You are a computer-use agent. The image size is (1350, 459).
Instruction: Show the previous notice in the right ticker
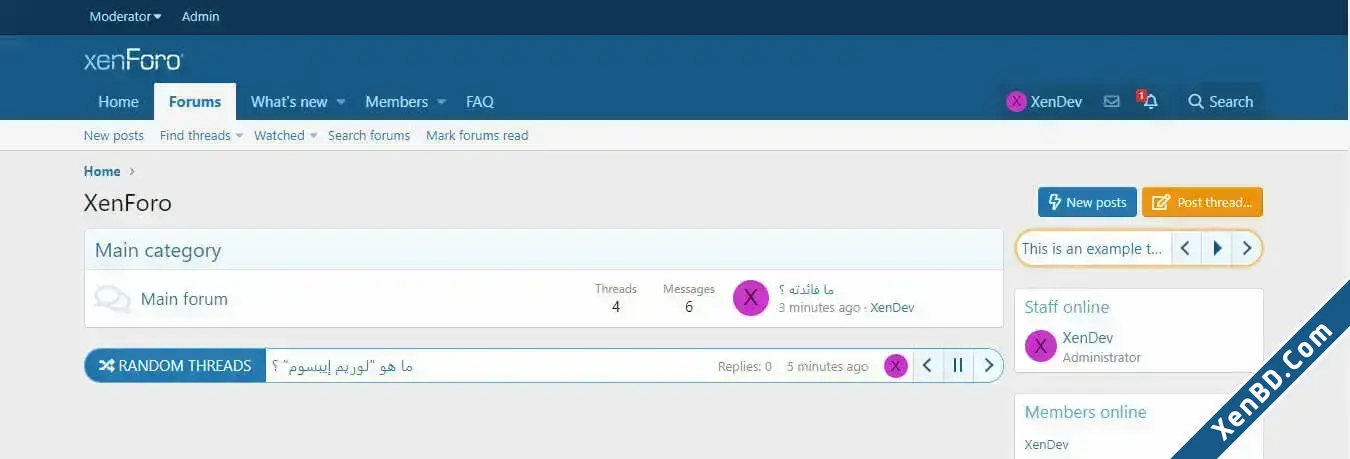1185,248
